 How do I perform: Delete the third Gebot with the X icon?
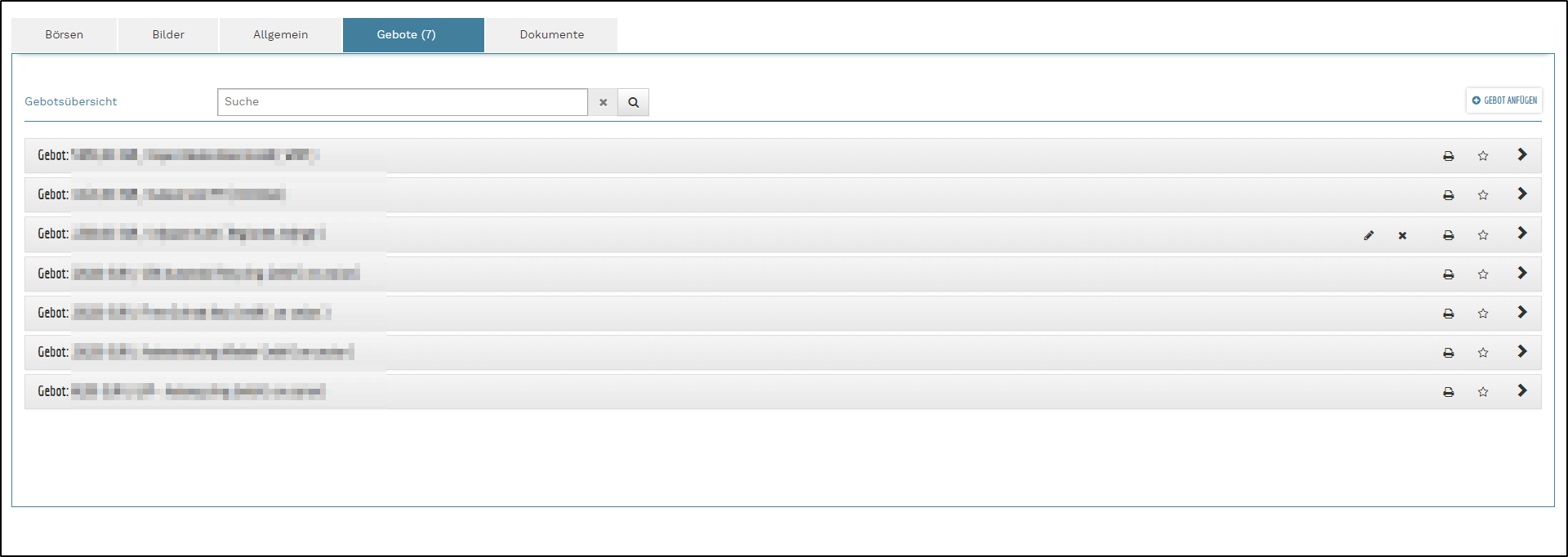pos(1402,235)
